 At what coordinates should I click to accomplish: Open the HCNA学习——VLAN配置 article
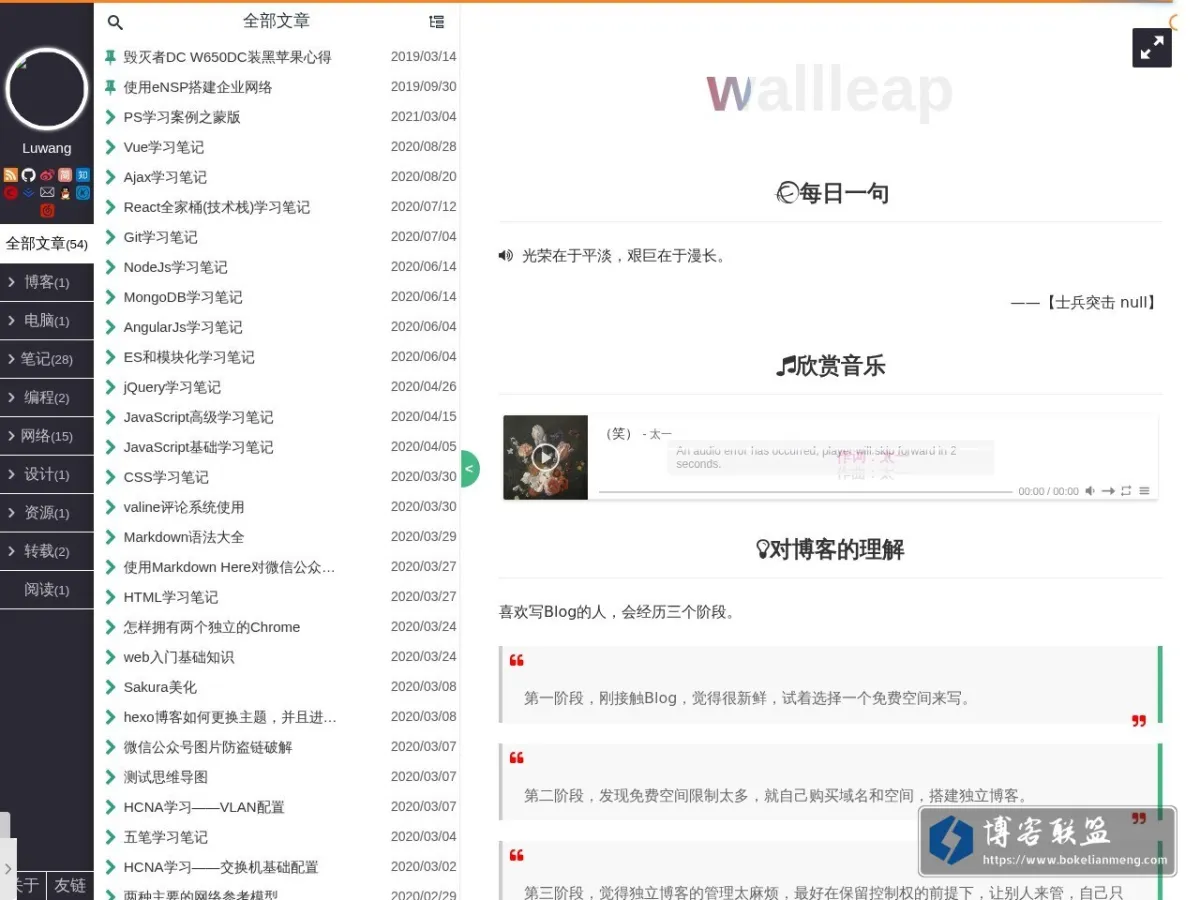[204, 807]
